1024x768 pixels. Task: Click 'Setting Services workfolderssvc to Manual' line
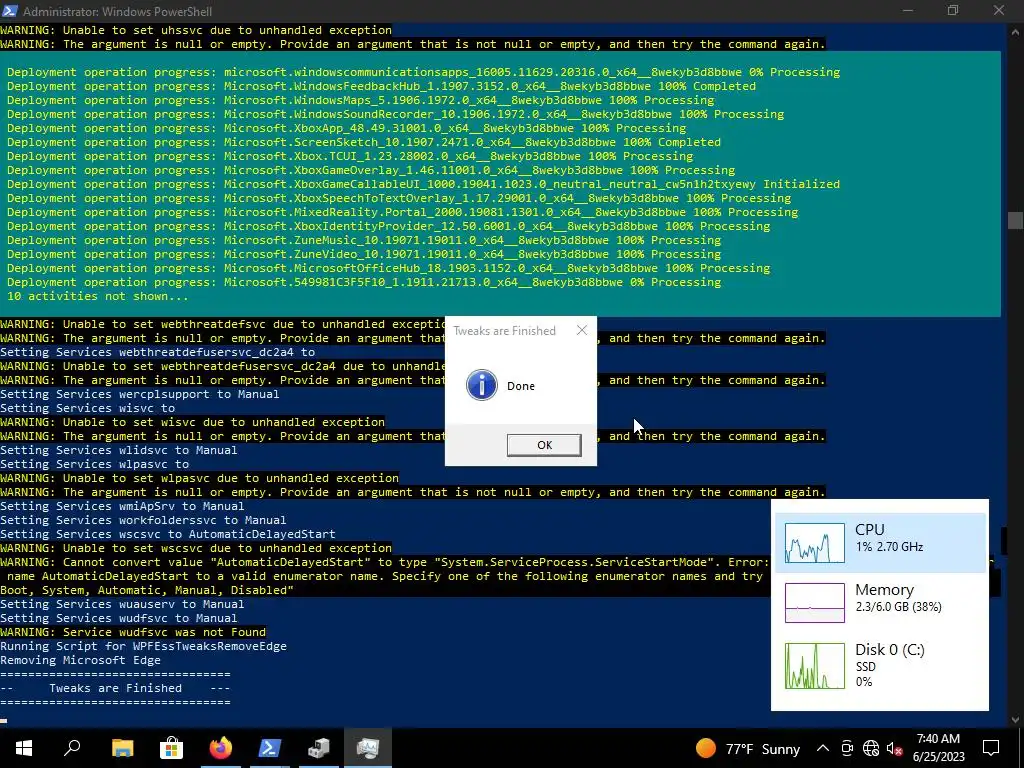point(143,520)
